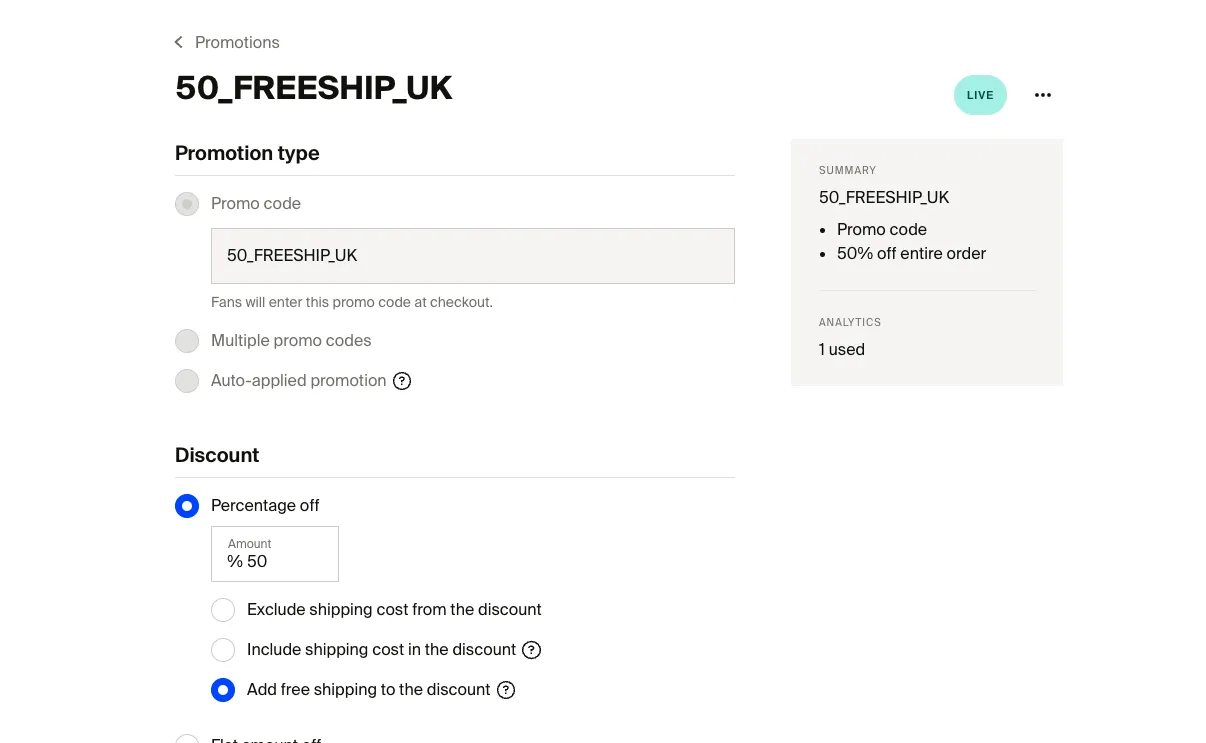Open help for Add free shipping option
The width and height of the screenshot is (1206, 743).
click(506, 690)
